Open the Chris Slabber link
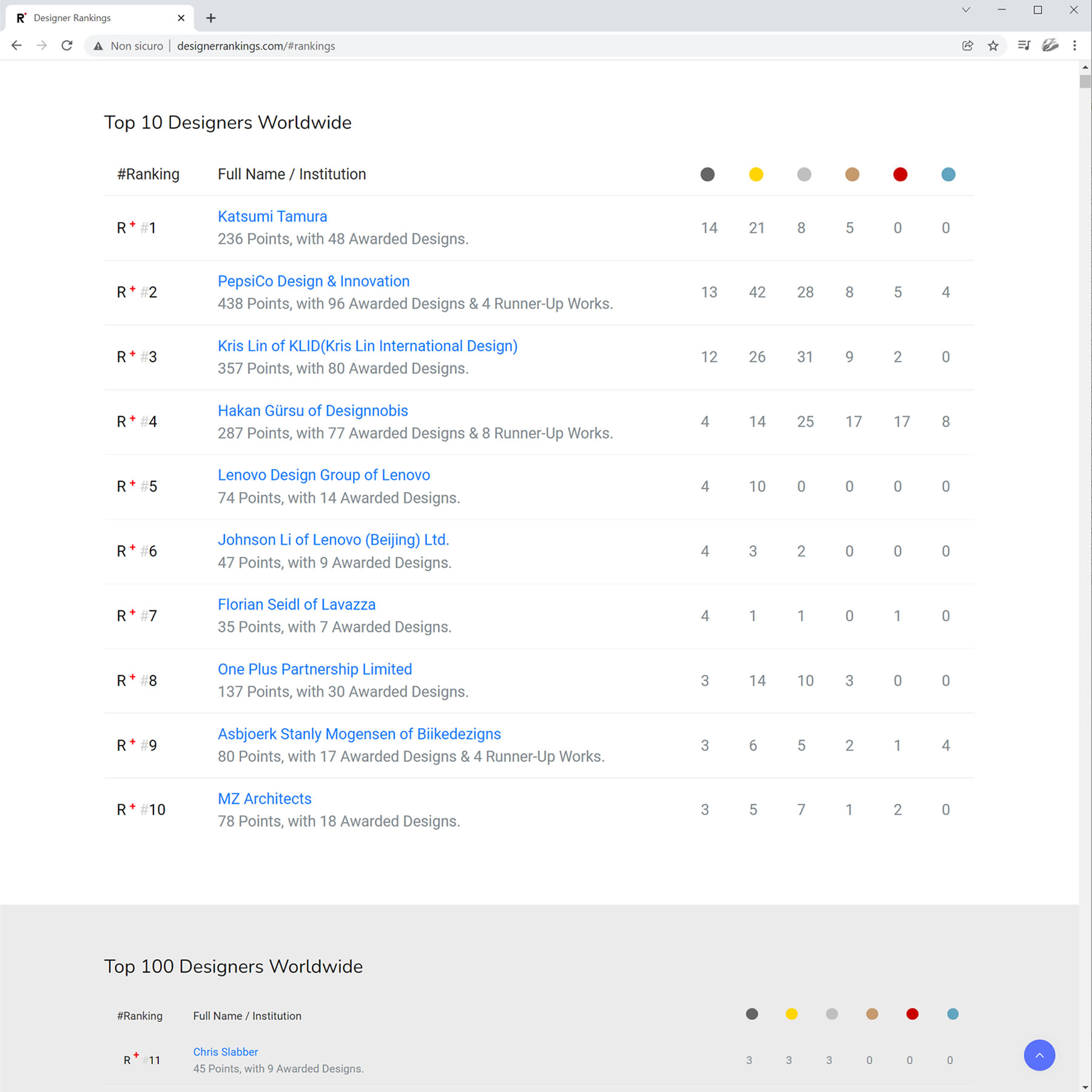 pos(225,1052)
